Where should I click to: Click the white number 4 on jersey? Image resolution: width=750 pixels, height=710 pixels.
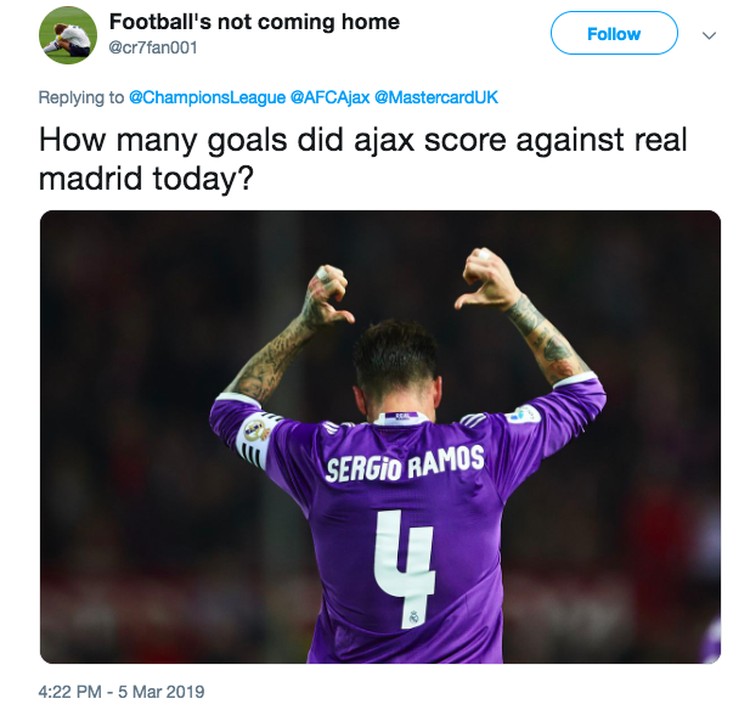point(405,568)
